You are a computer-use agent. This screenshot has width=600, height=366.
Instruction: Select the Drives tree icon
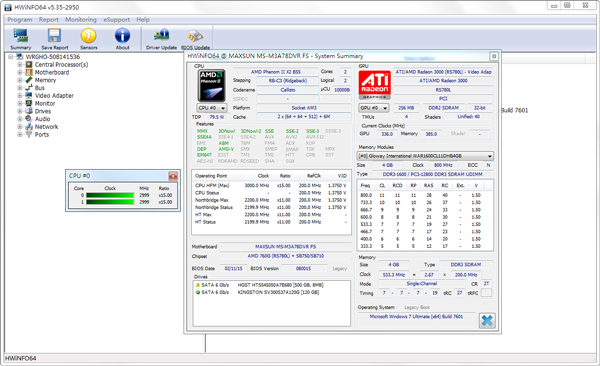tap(29, 111)
